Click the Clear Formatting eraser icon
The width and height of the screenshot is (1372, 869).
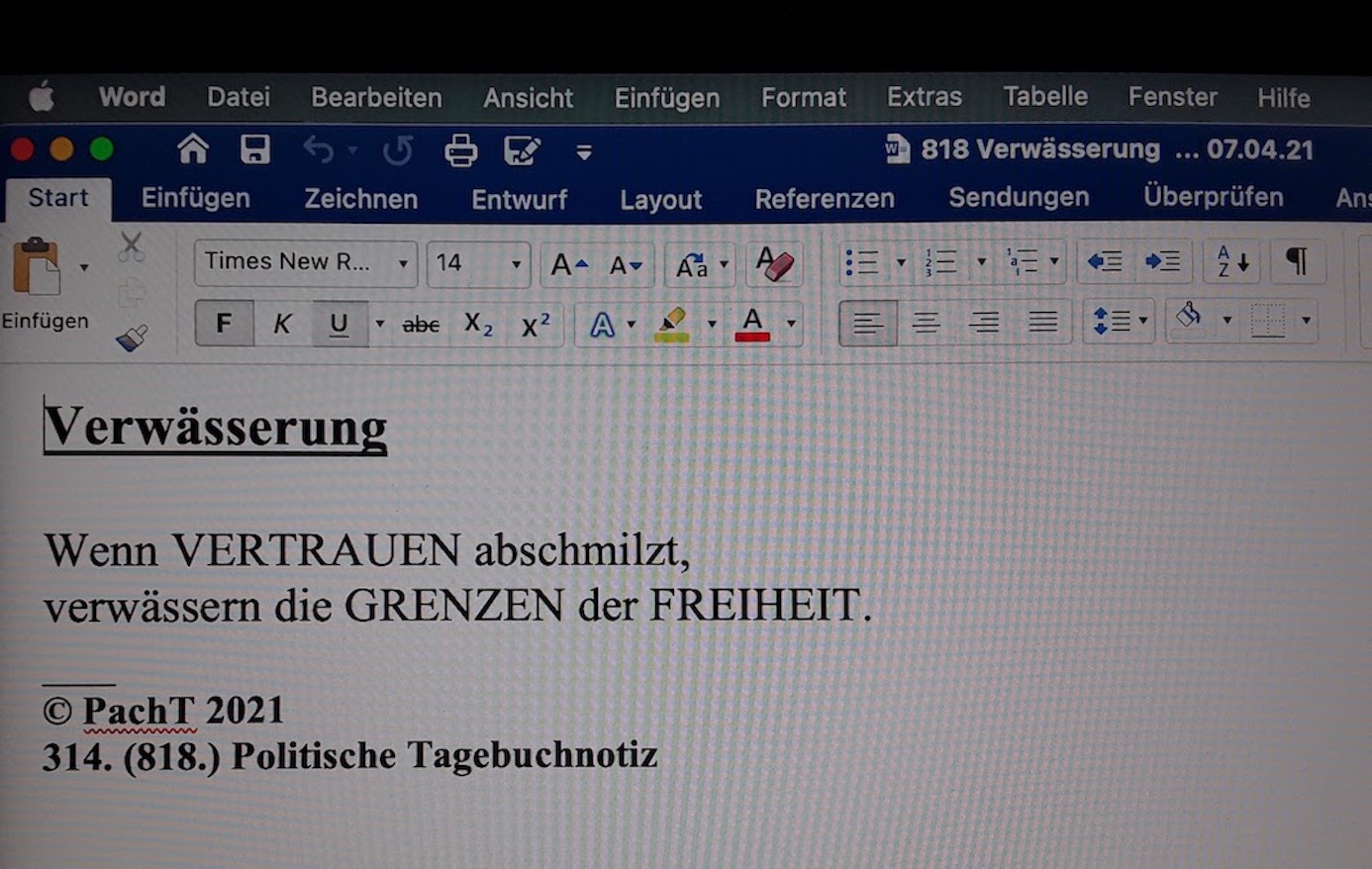click(774, 264)
